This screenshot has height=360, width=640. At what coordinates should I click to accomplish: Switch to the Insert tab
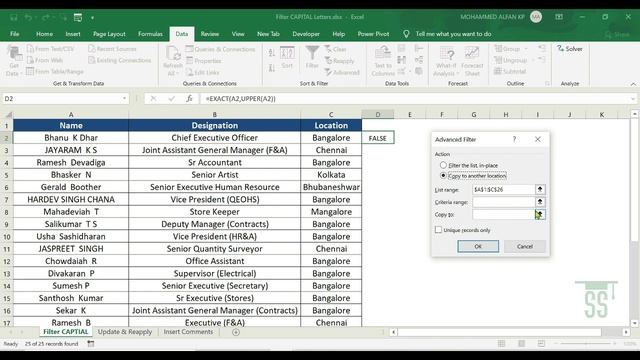click(73, 34)
